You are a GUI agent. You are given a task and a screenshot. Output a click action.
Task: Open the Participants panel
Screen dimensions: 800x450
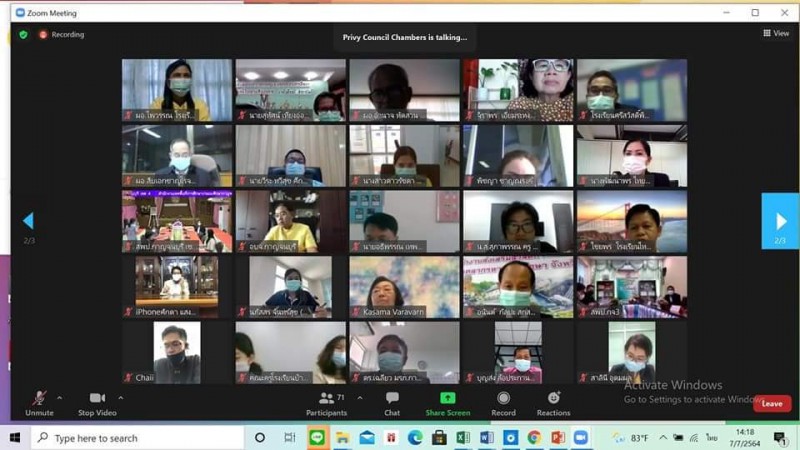click(x=326, y=401)
